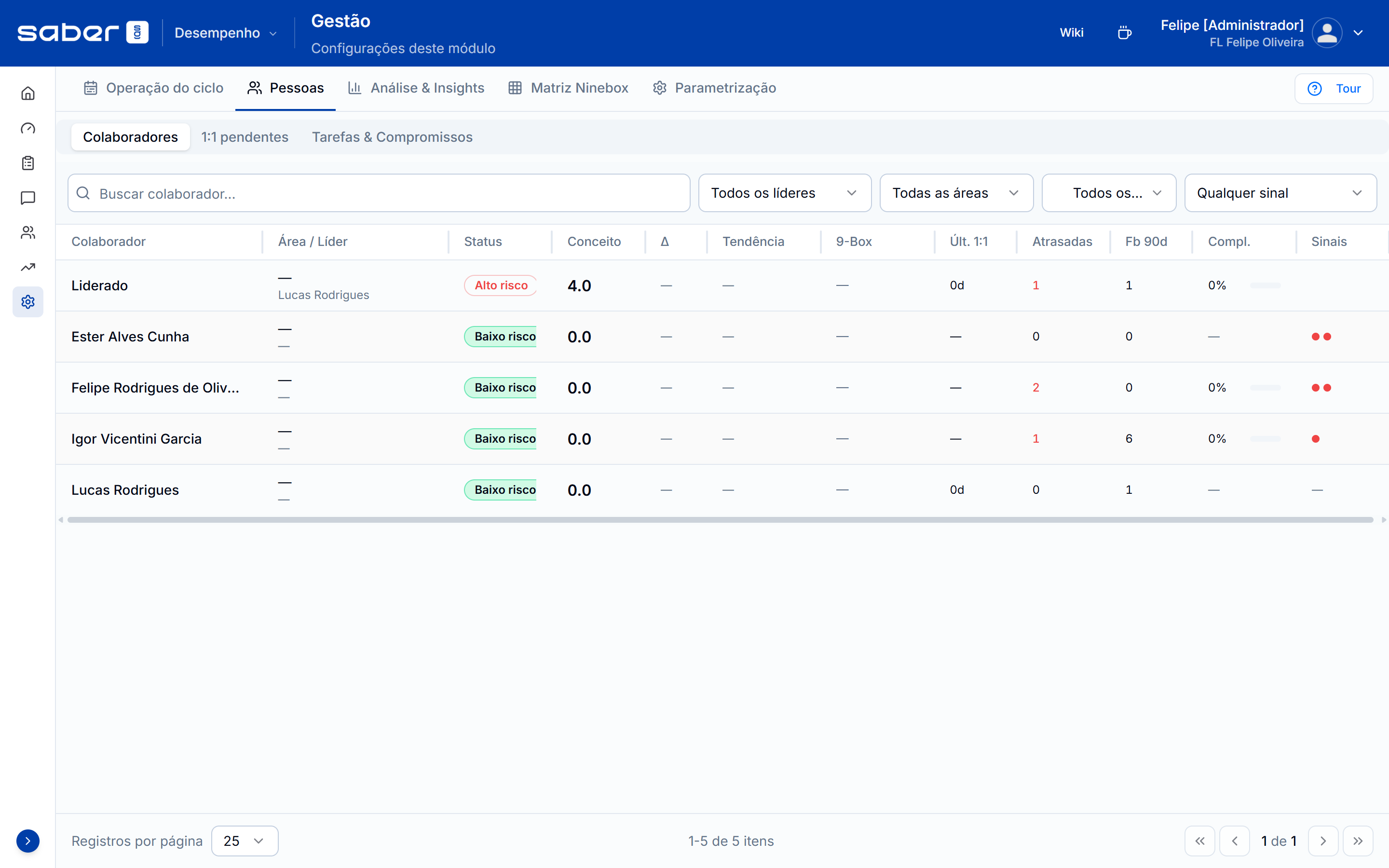This screenshot has width=1389, height=868.
Task: Sort by Conceito column header
Action: point(594,242)
